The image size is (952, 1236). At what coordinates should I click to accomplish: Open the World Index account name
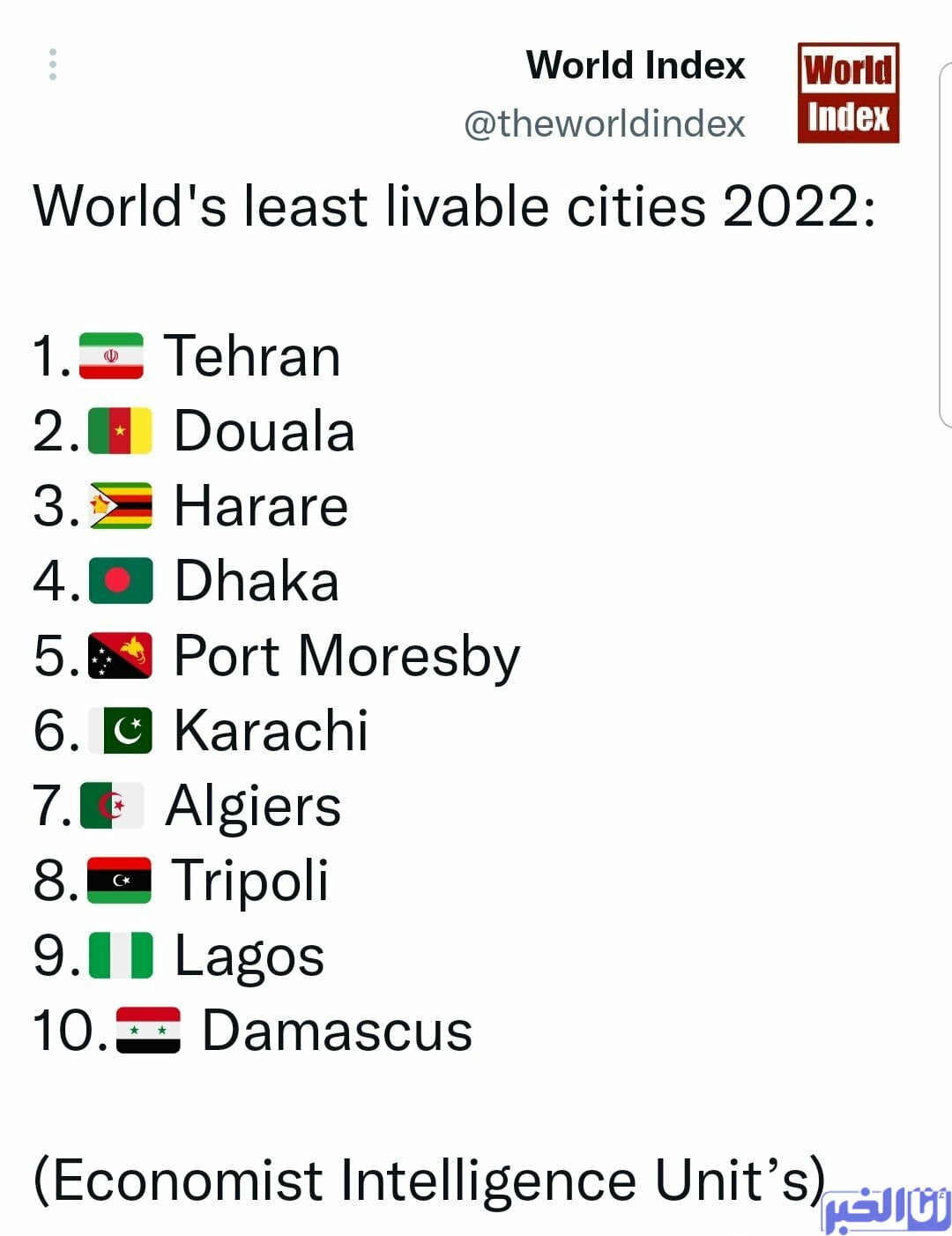tap(636, 65)
